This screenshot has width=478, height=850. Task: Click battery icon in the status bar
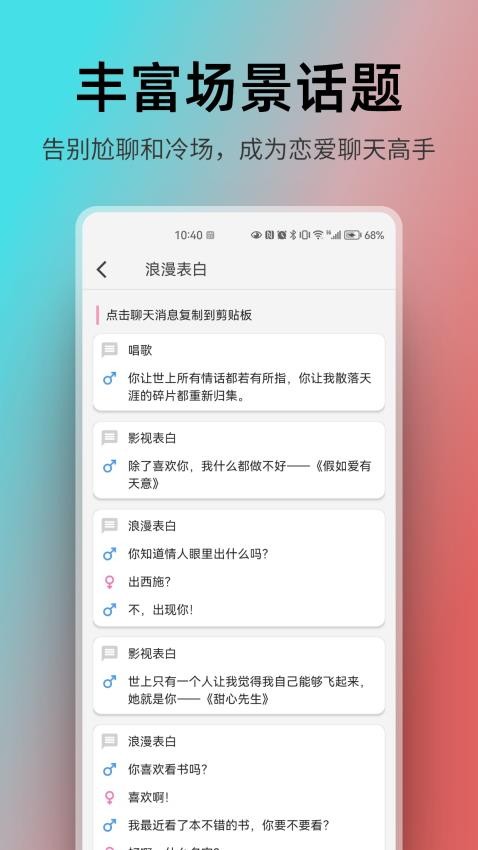pos(353,235)
